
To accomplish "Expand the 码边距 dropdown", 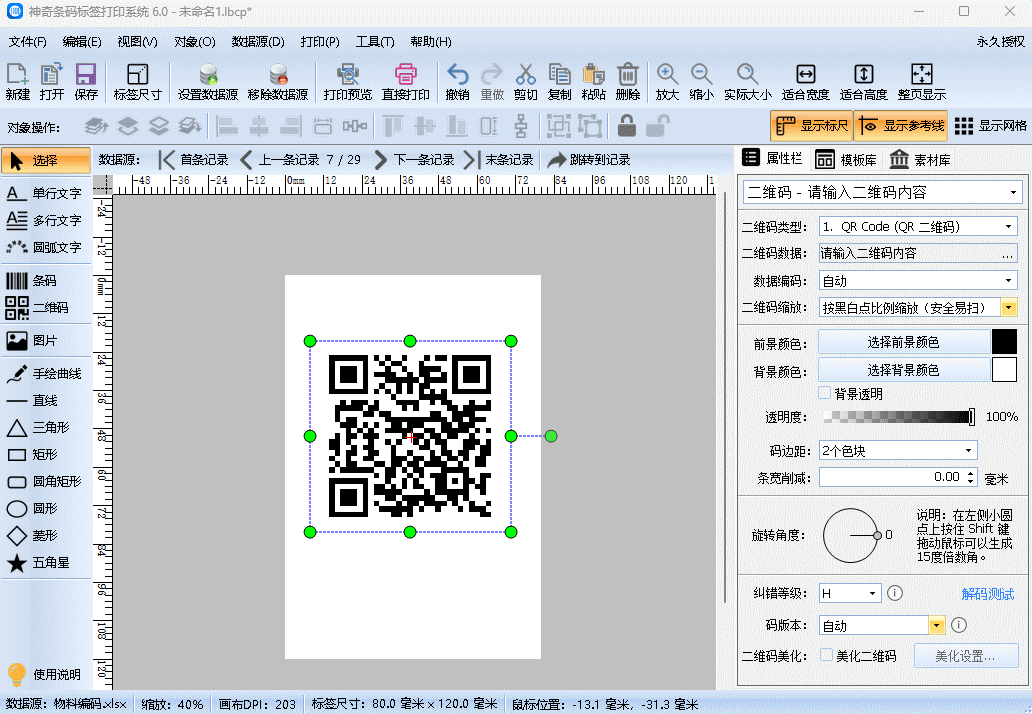I will pos(898,451).
